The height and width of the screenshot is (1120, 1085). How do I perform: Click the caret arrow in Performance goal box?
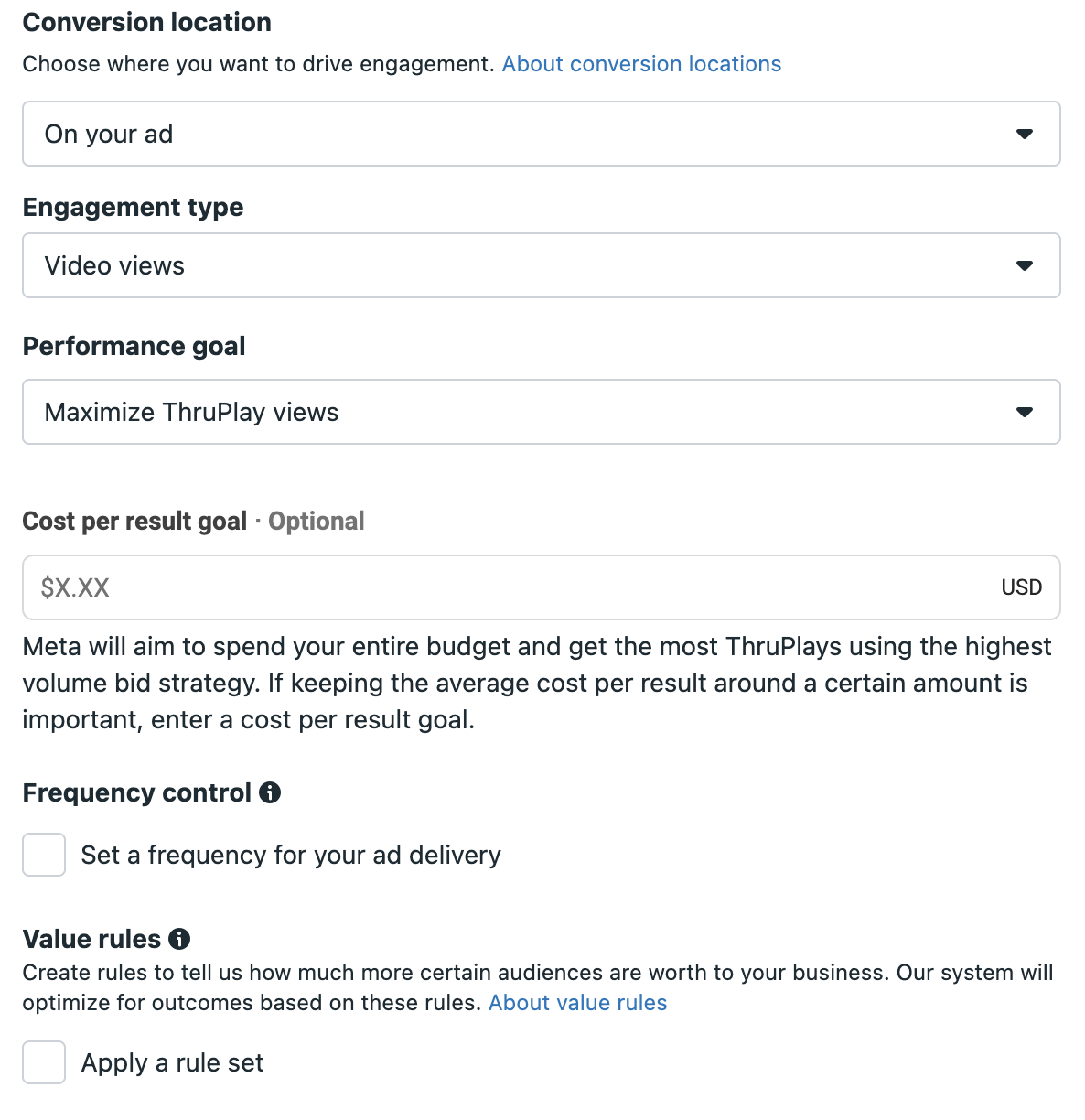(1025, 412)
